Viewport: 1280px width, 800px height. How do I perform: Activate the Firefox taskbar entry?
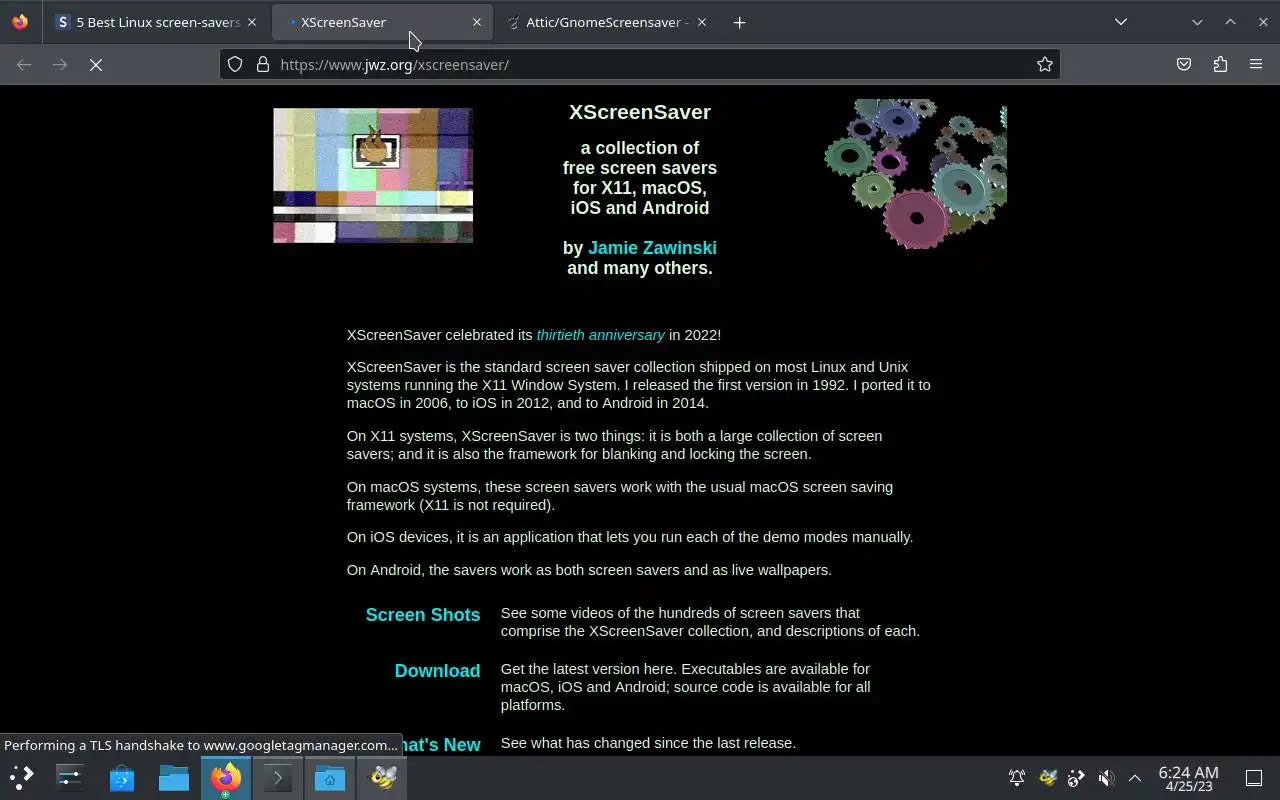click(226, 777)
